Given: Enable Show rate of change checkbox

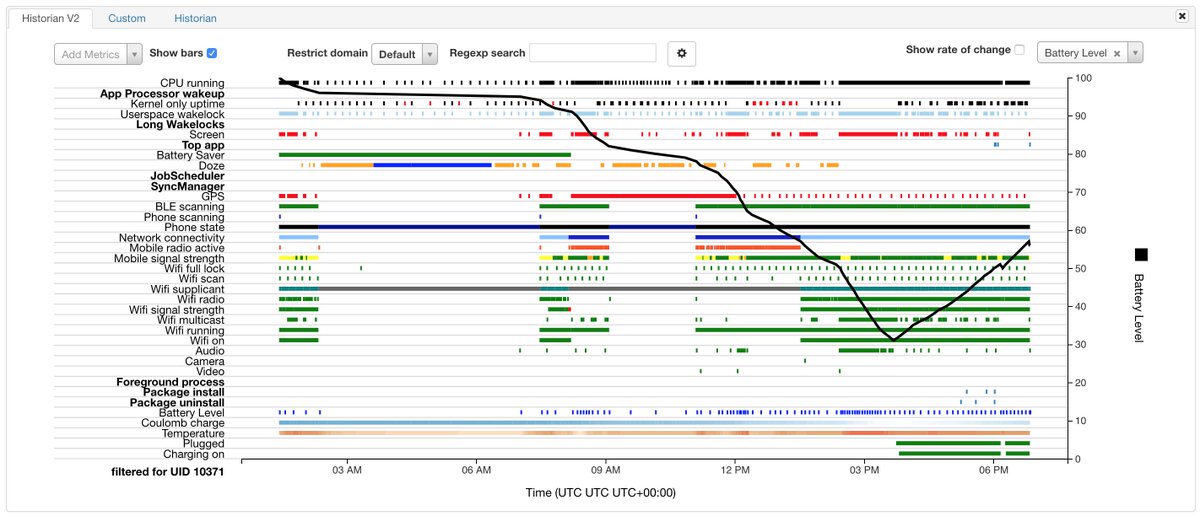Looking at the screenshot, I should (1020, 50).
